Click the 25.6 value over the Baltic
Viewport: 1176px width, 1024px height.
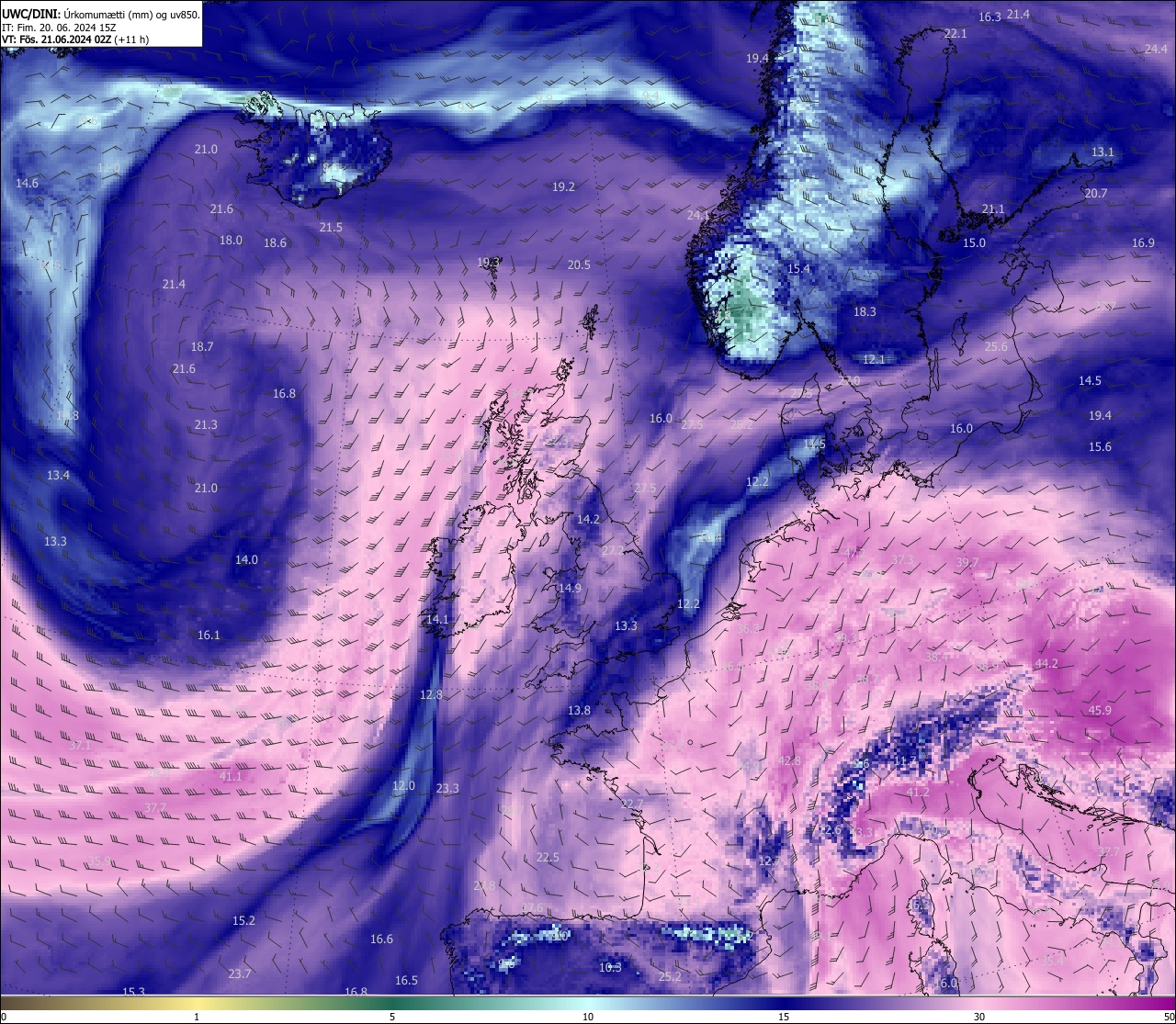click(996, 346)
